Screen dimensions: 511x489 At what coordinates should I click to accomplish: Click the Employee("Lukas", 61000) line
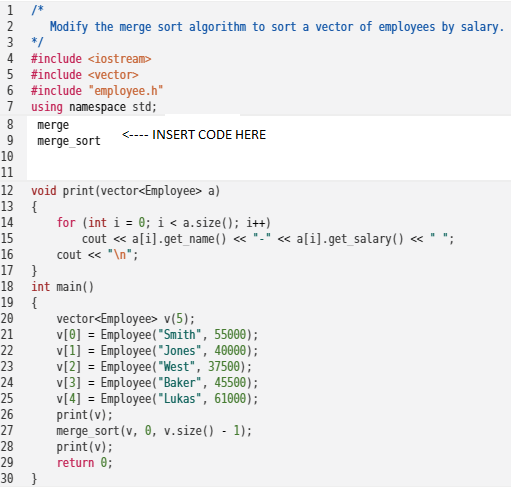coord(157,399)
